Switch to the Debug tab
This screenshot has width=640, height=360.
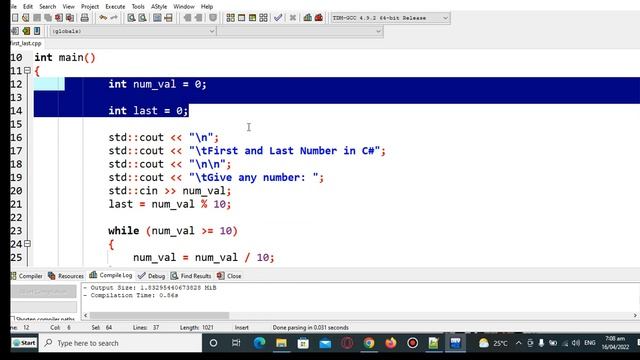[151, 276]
